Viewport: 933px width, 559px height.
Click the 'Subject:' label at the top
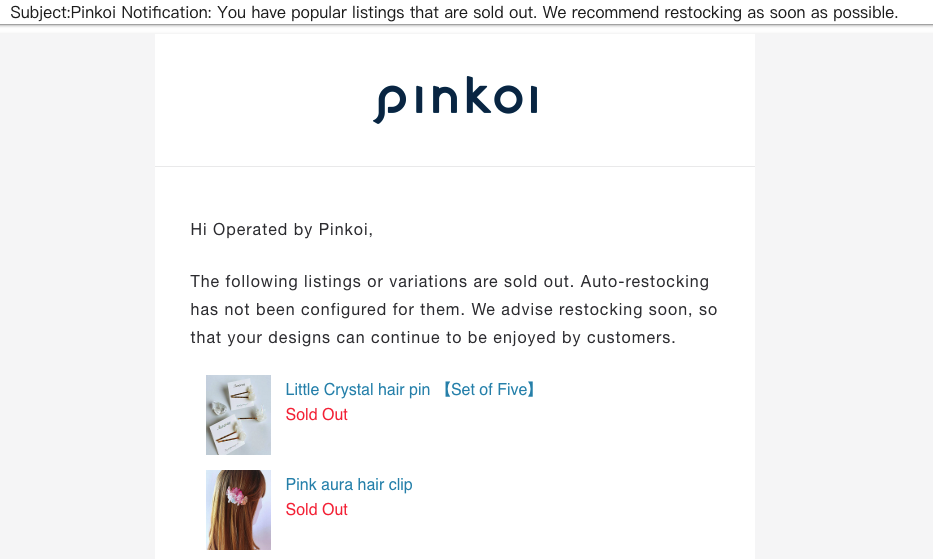pyautogui.click(x=40, y=13)
